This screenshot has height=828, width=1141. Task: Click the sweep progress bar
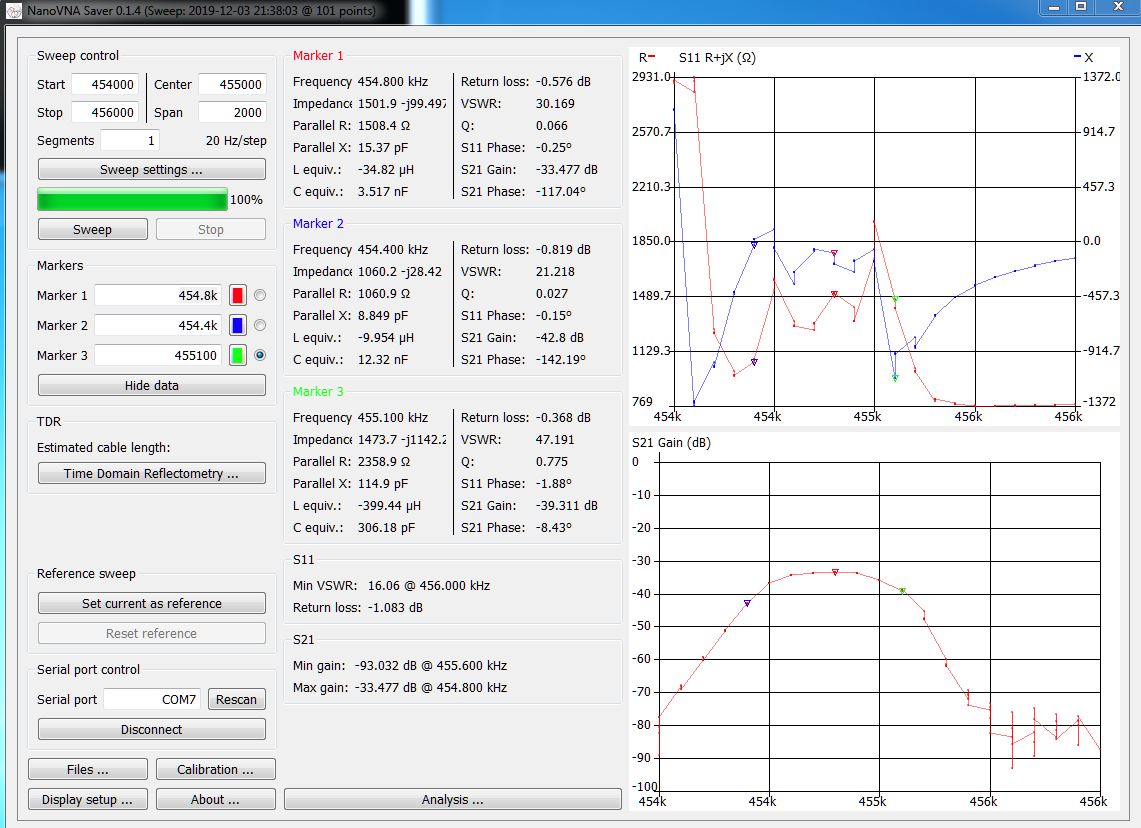pyautogui.click(x=132, y=200)
